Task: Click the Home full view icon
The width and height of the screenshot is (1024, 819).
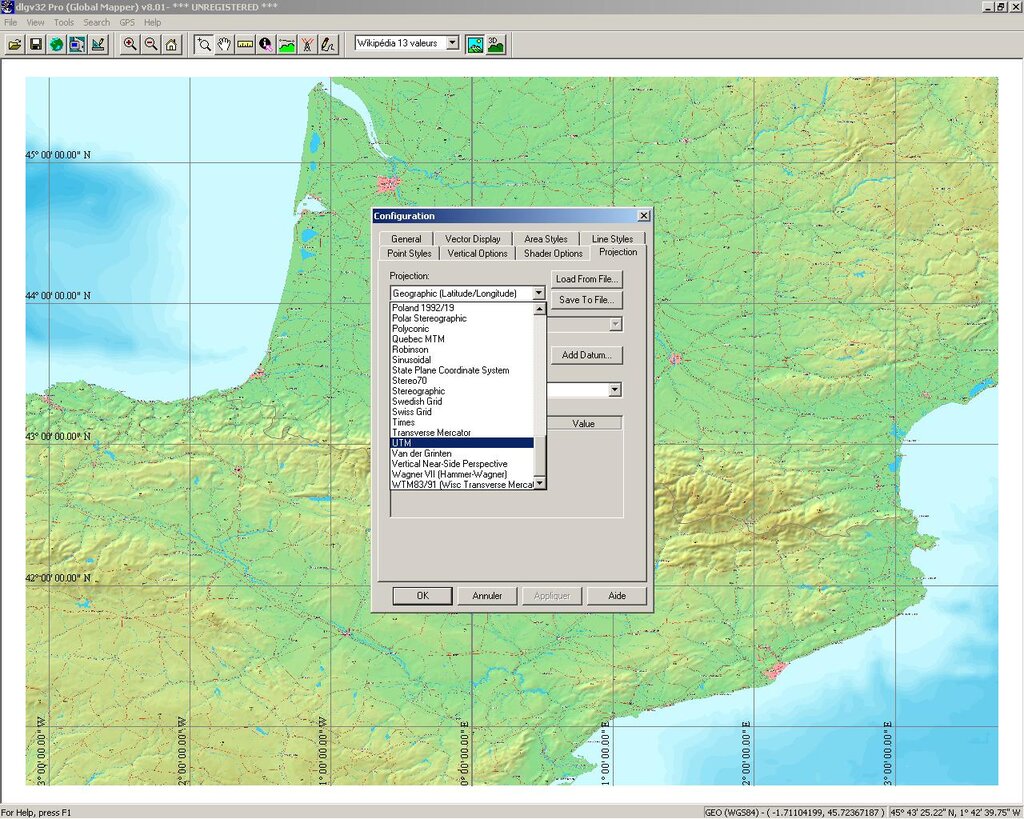Action: 171,44
